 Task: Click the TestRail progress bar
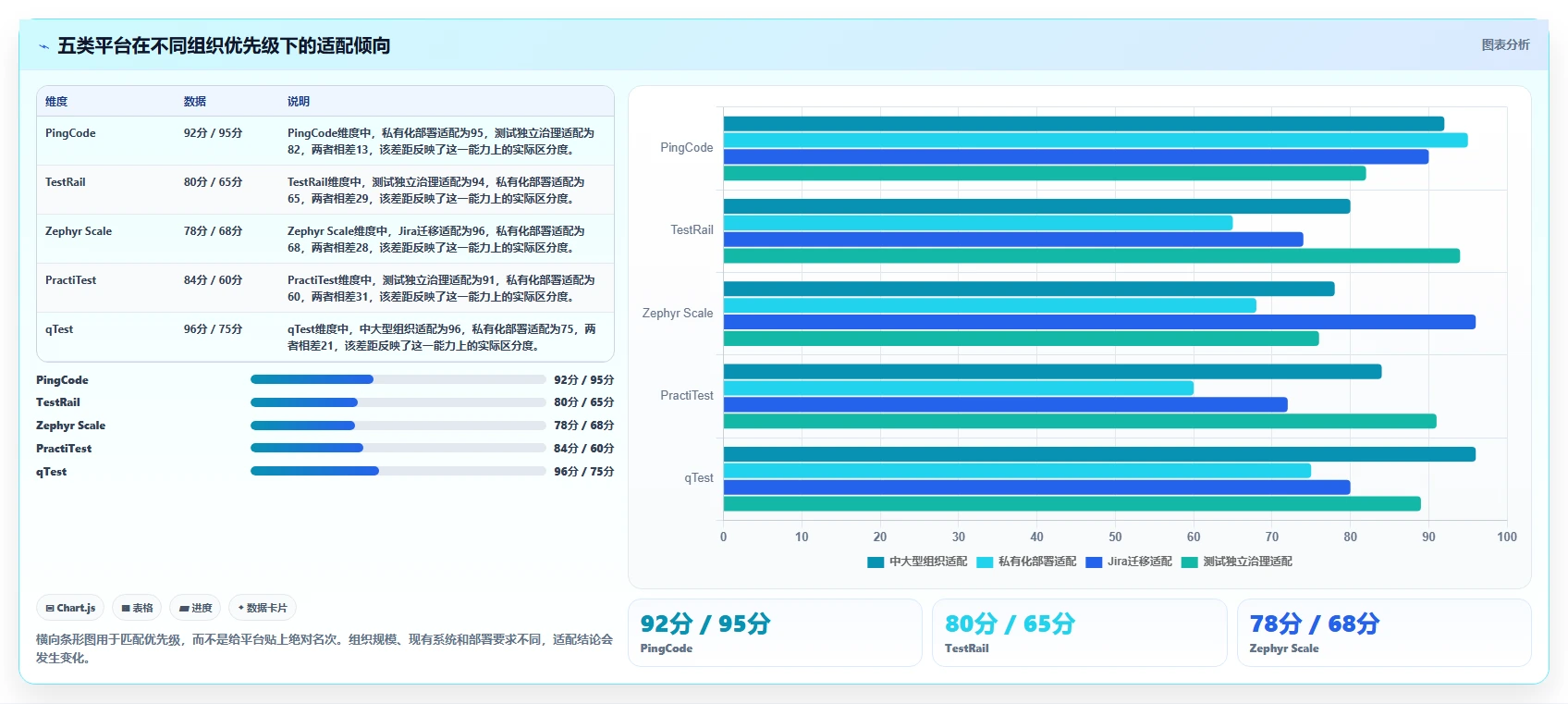[x=398, y=402]
